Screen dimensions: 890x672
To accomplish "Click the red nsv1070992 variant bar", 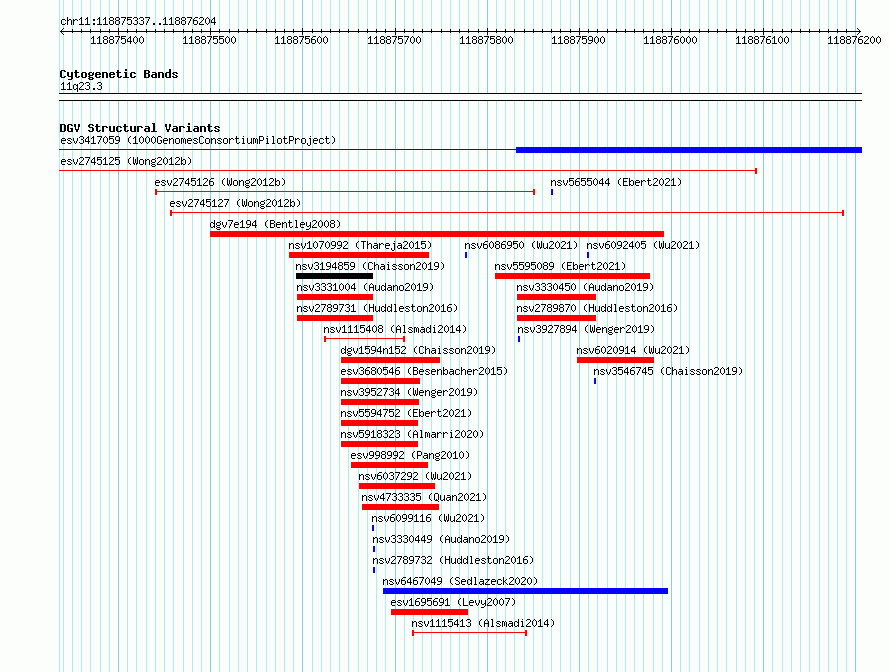I will 359,255.
